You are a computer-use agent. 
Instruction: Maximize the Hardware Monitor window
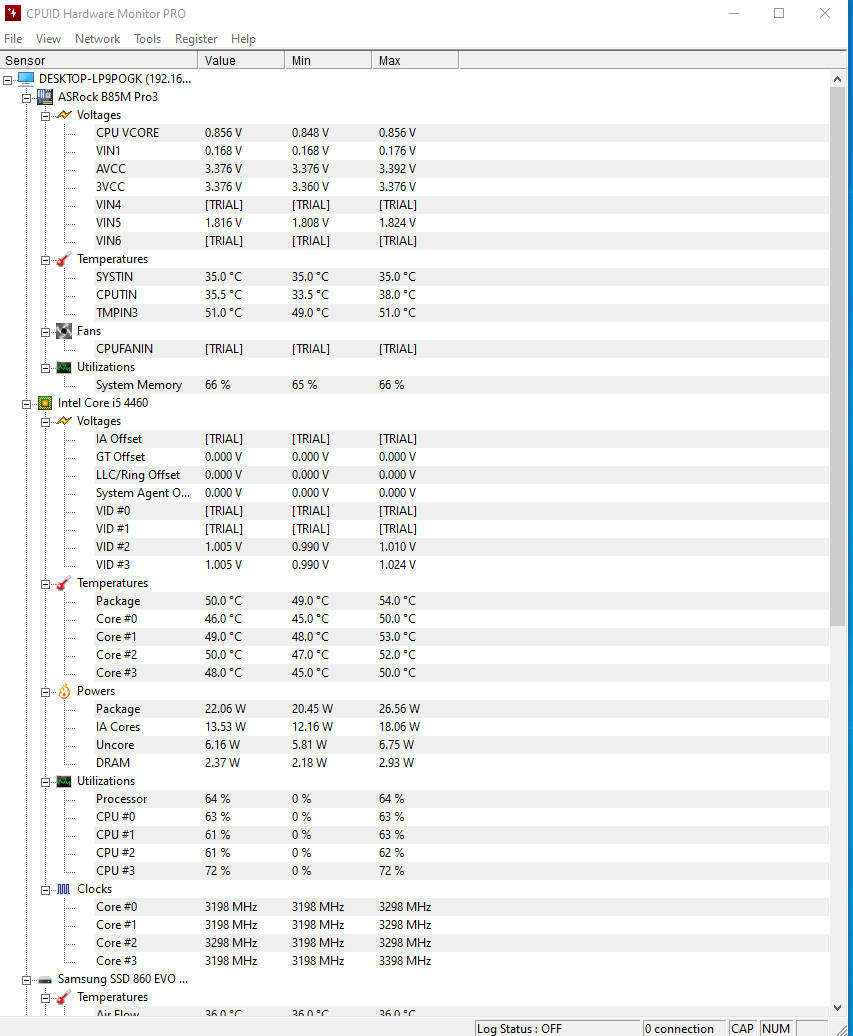point(779,13)
